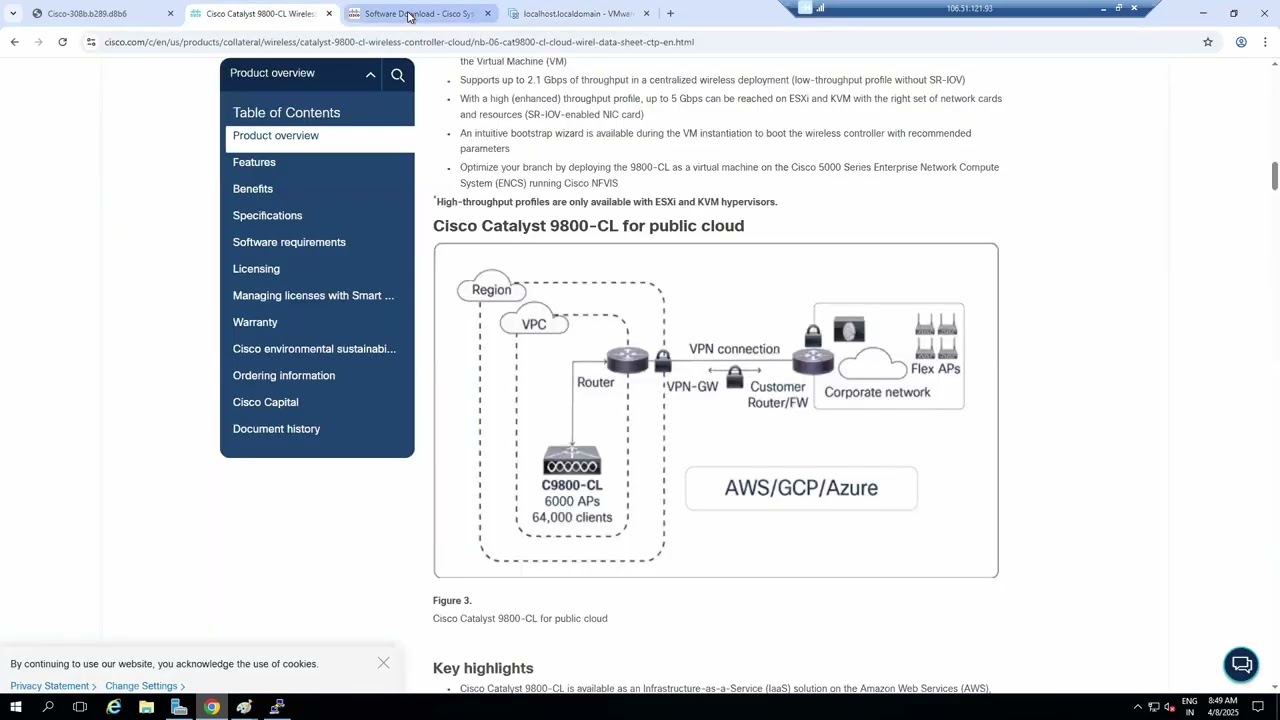
Task: Show hidden system tray icons
Action: tap(1137, 707)
